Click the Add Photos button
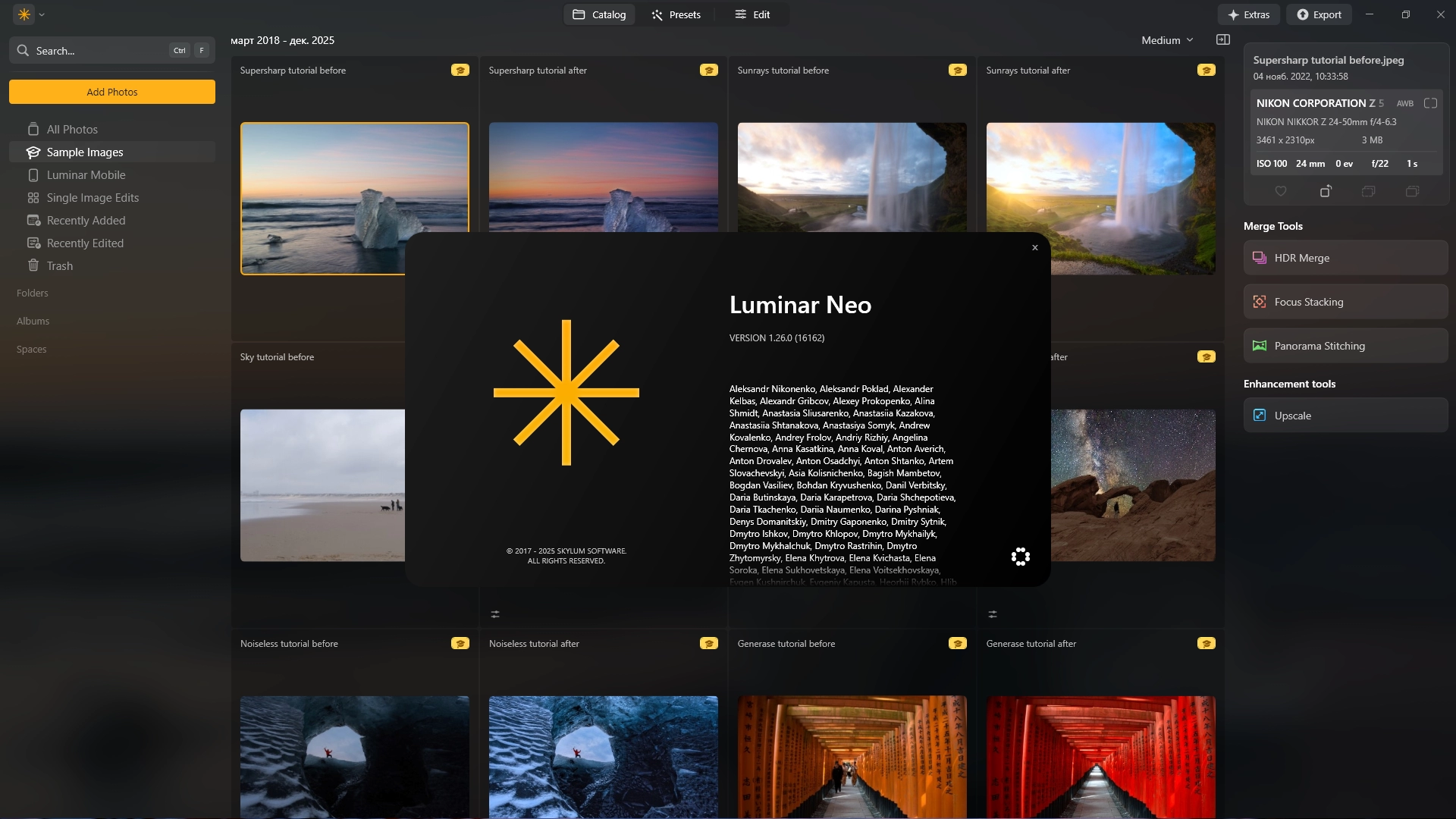The height and width of the screenshot is (819, 1456). [112, 92]
